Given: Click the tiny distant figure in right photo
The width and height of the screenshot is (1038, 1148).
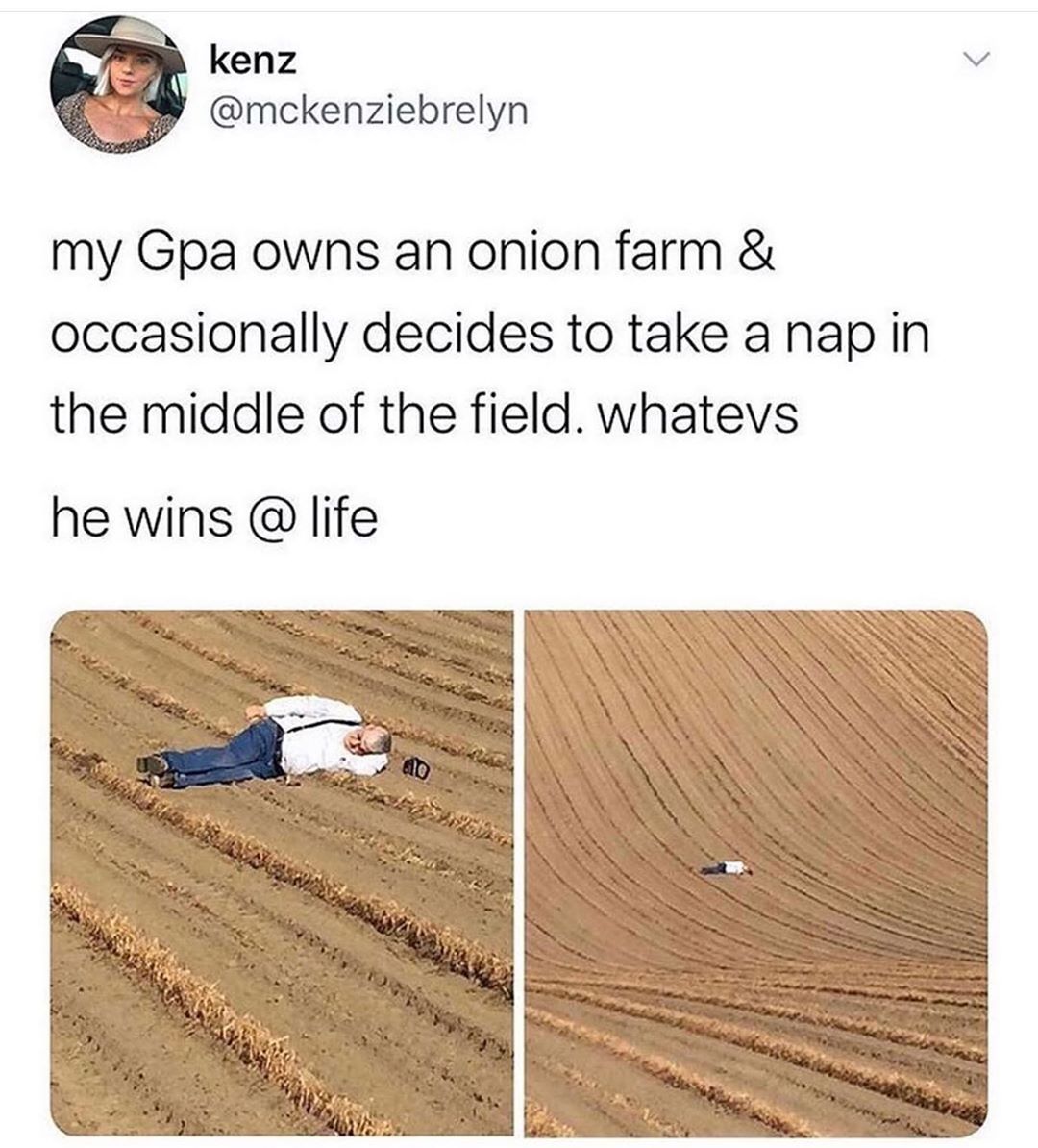Looking at the screenshot, I should pos(723,868).
